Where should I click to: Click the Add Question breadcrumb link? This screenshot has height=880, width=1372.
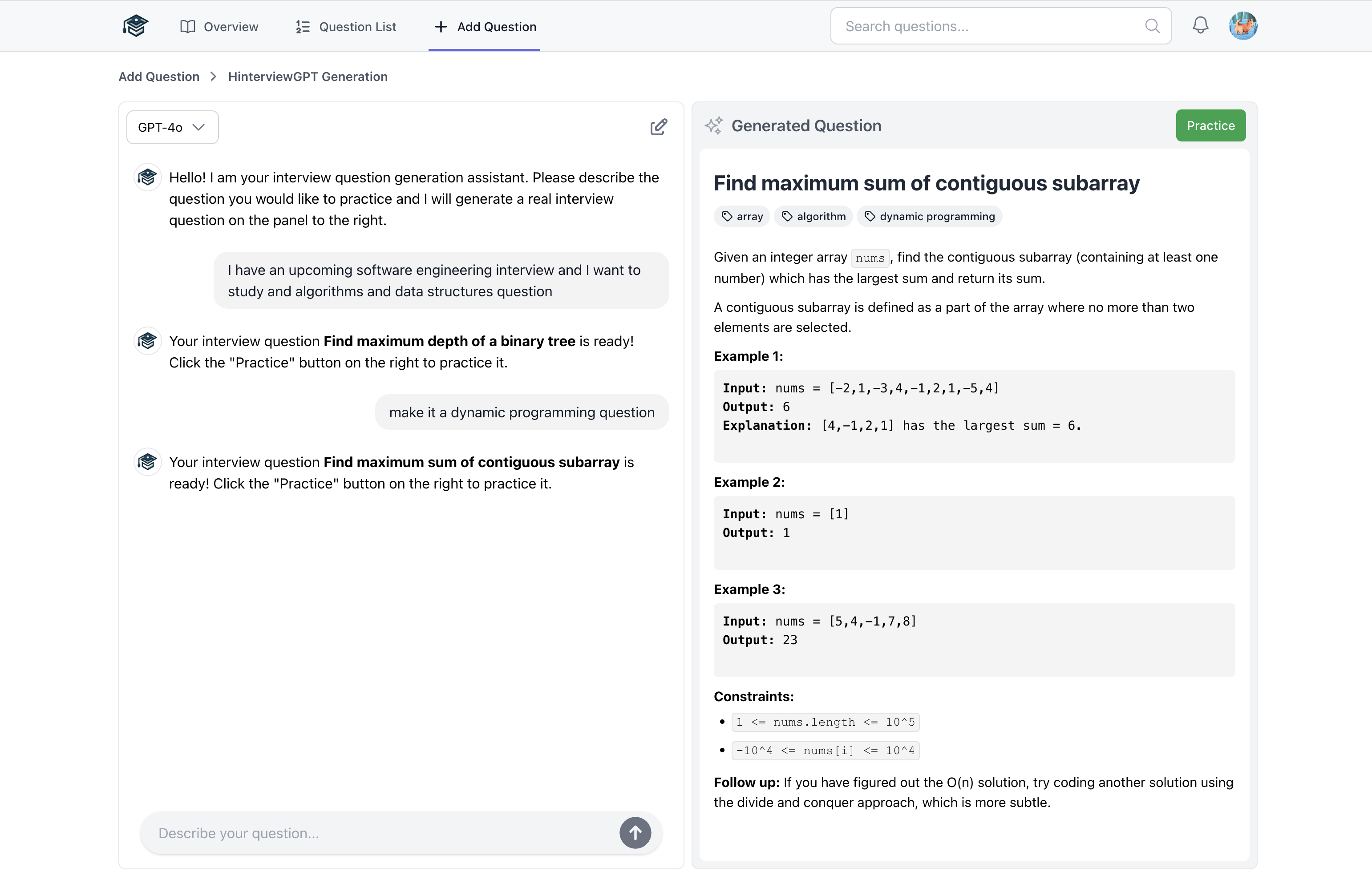click(x=159, y=77)
